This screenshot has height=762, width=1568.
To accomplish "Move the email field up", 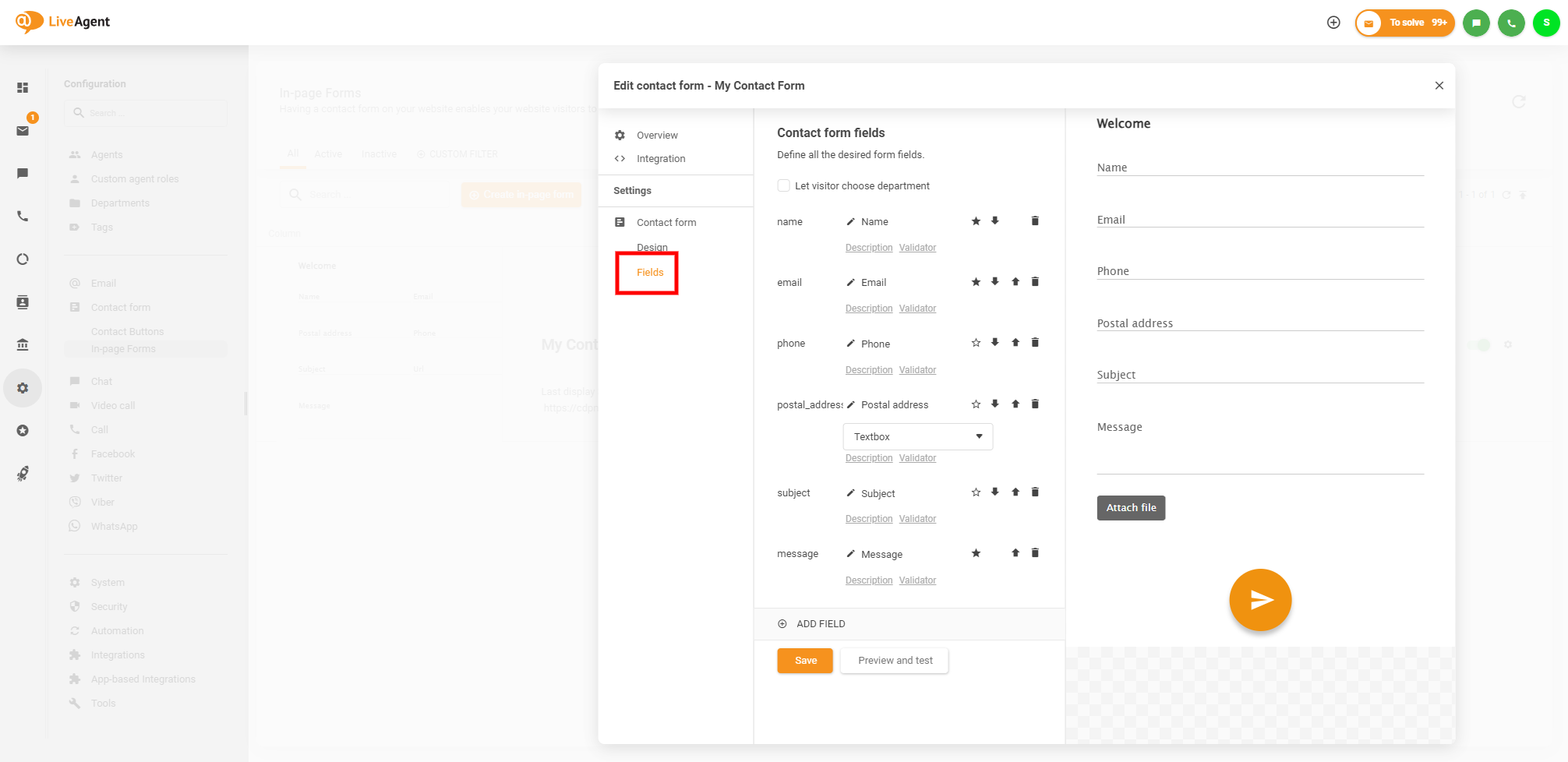I will click(1015, 282).
